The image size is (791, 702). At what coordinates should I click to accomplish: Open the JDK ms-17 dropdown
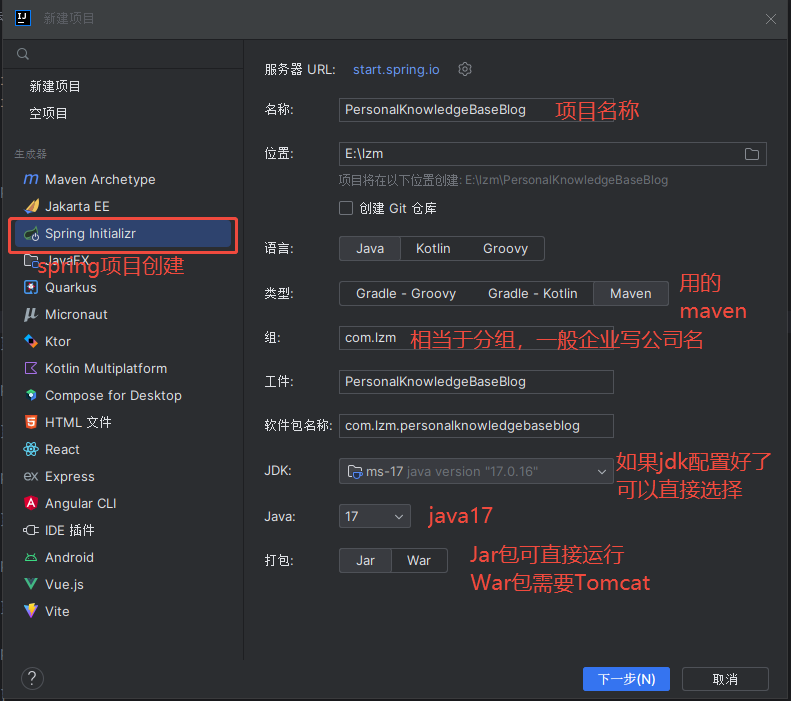[476, 471]
